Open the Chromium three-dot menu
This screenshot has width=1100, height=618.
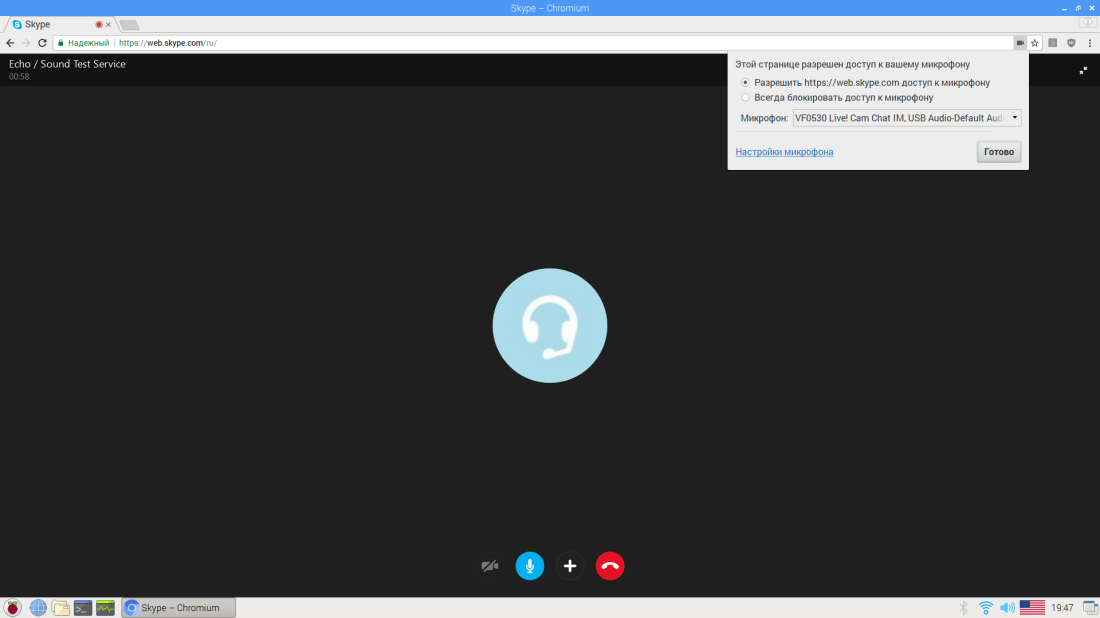pyautogui.click(x=1089, y=43)
